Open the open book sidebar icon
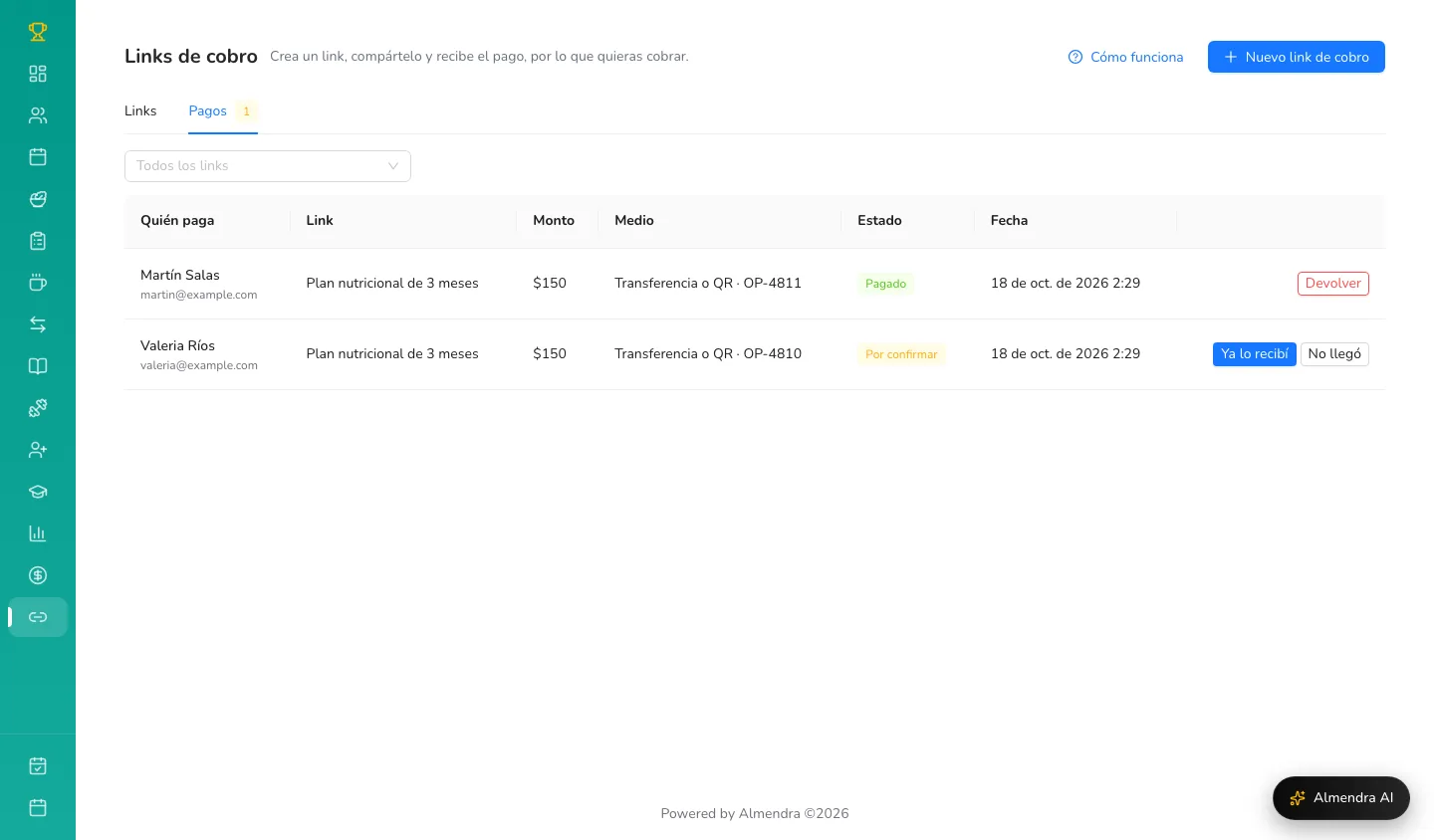 [38, 366]
